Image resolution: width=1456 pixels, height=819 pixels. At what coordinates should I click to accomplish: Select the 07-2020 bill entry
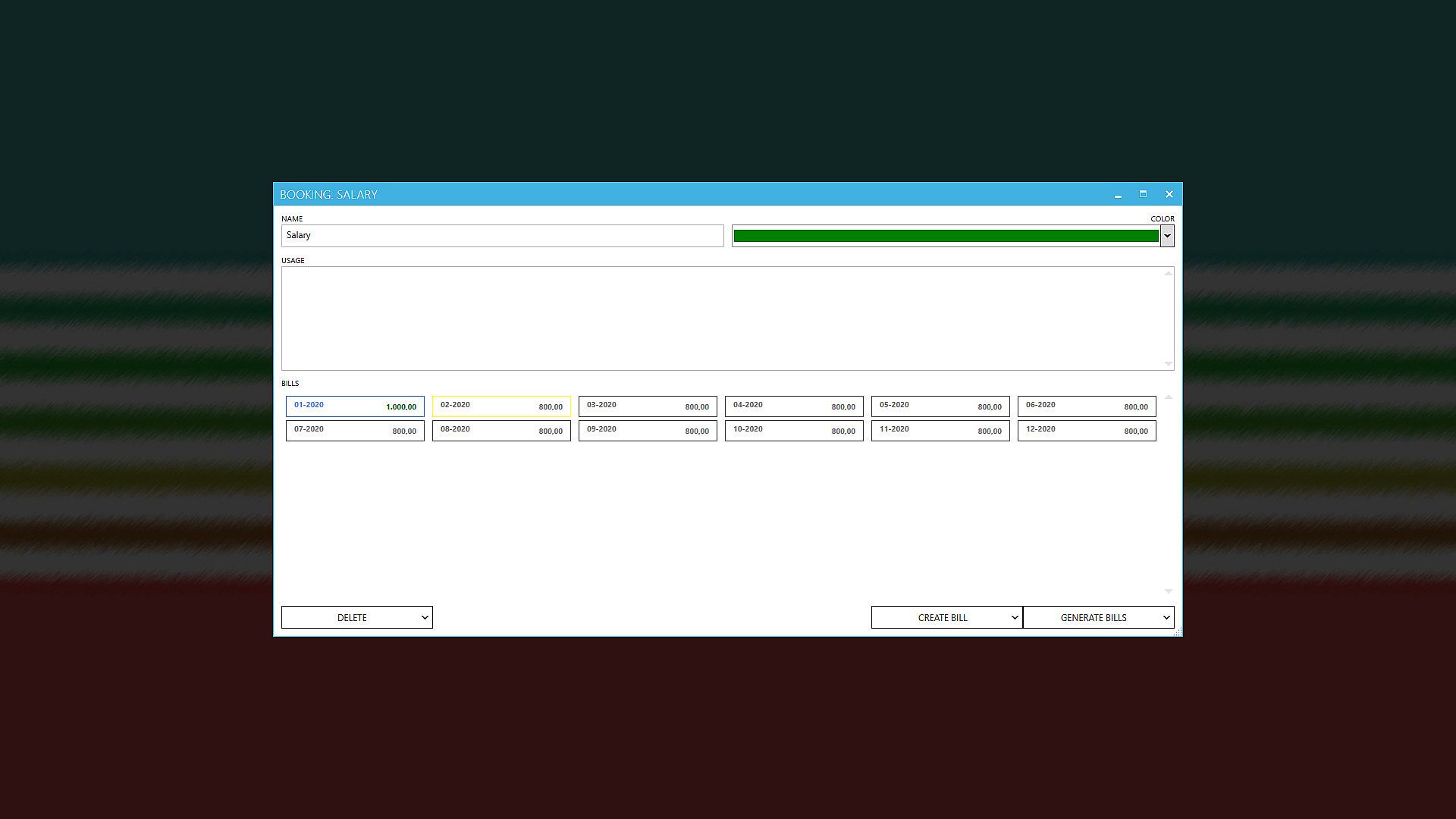click(x=355, y=431)
